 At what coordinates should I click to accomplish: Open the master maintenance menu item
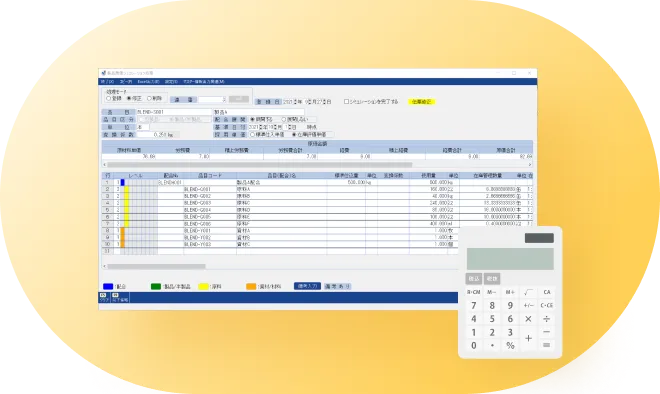(x=204, y=82)
